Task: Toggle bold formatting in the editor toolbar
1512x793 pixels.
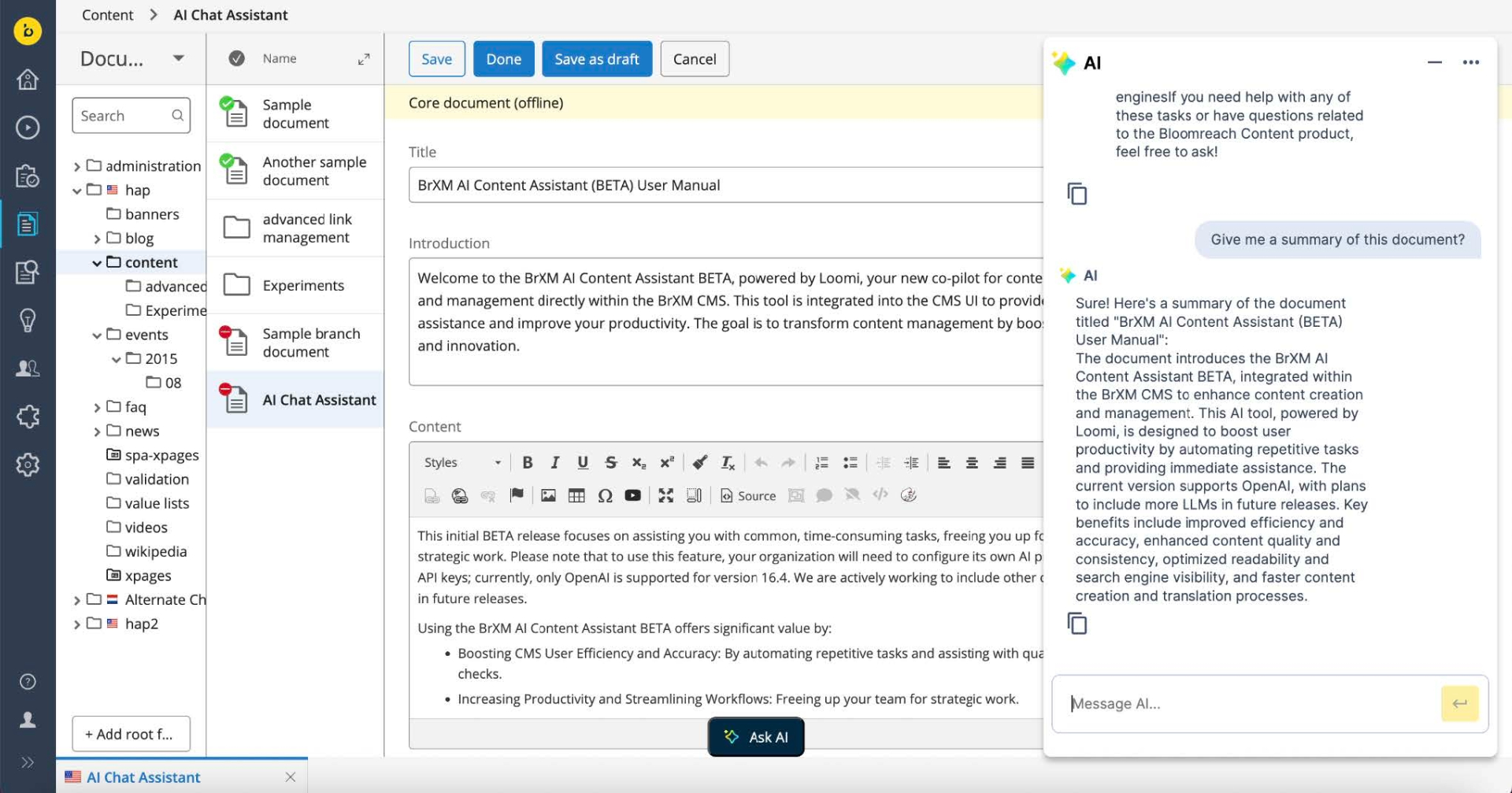Action: (x=527, y=462)
